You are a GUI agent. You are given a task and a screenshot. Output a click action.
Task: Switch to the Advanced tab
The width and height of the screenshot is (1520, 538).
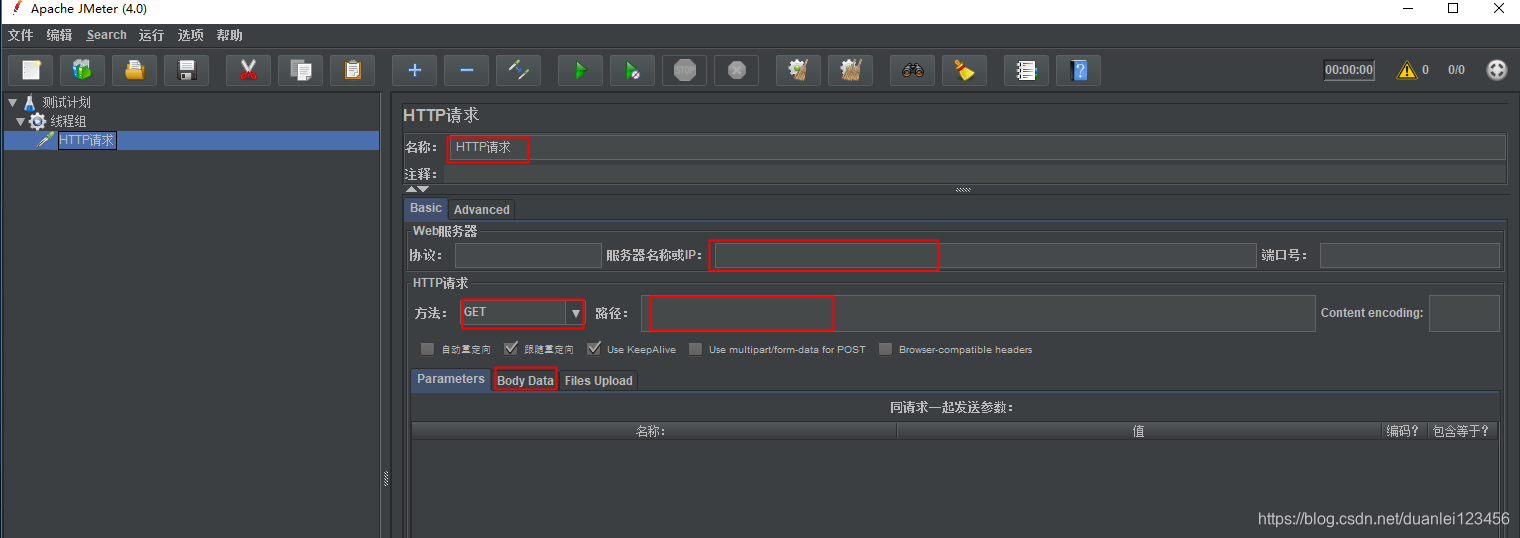[x=482, y=209]
